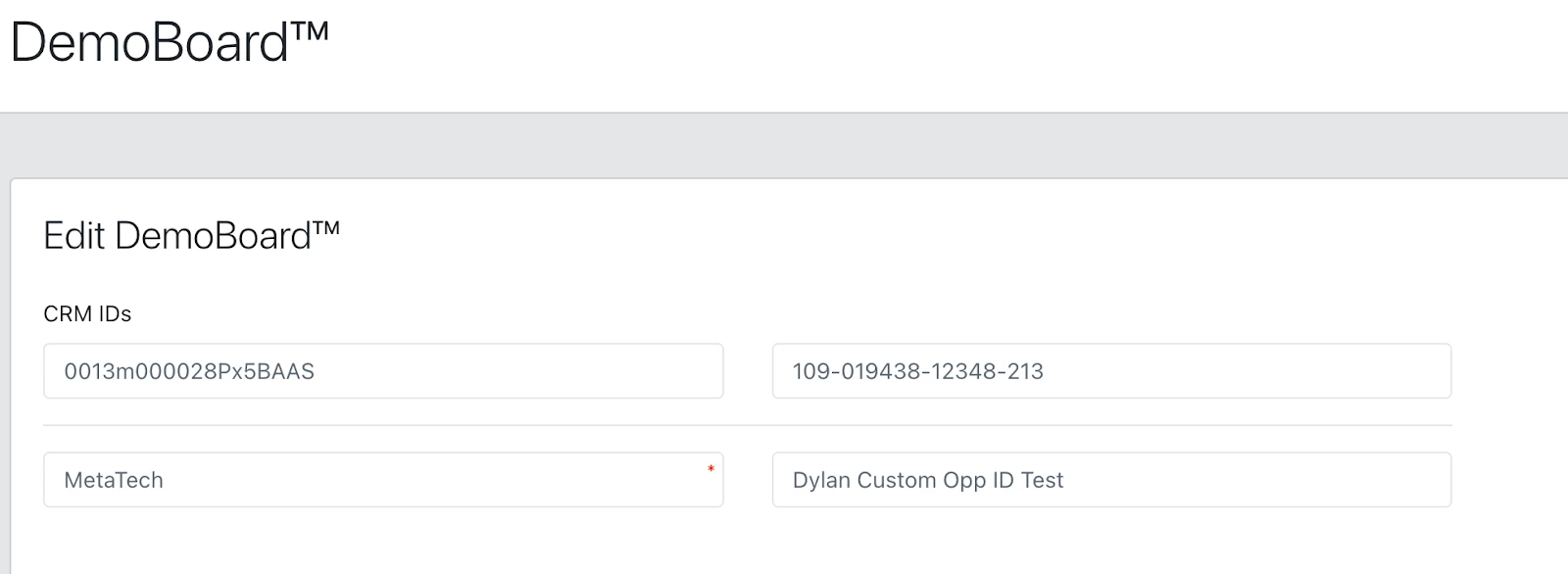The width and height of the screenshot is (1568, 574).
Task: Click the word "Edit" in the form heading
Action: pyautogui.click(x=73, y=236)
